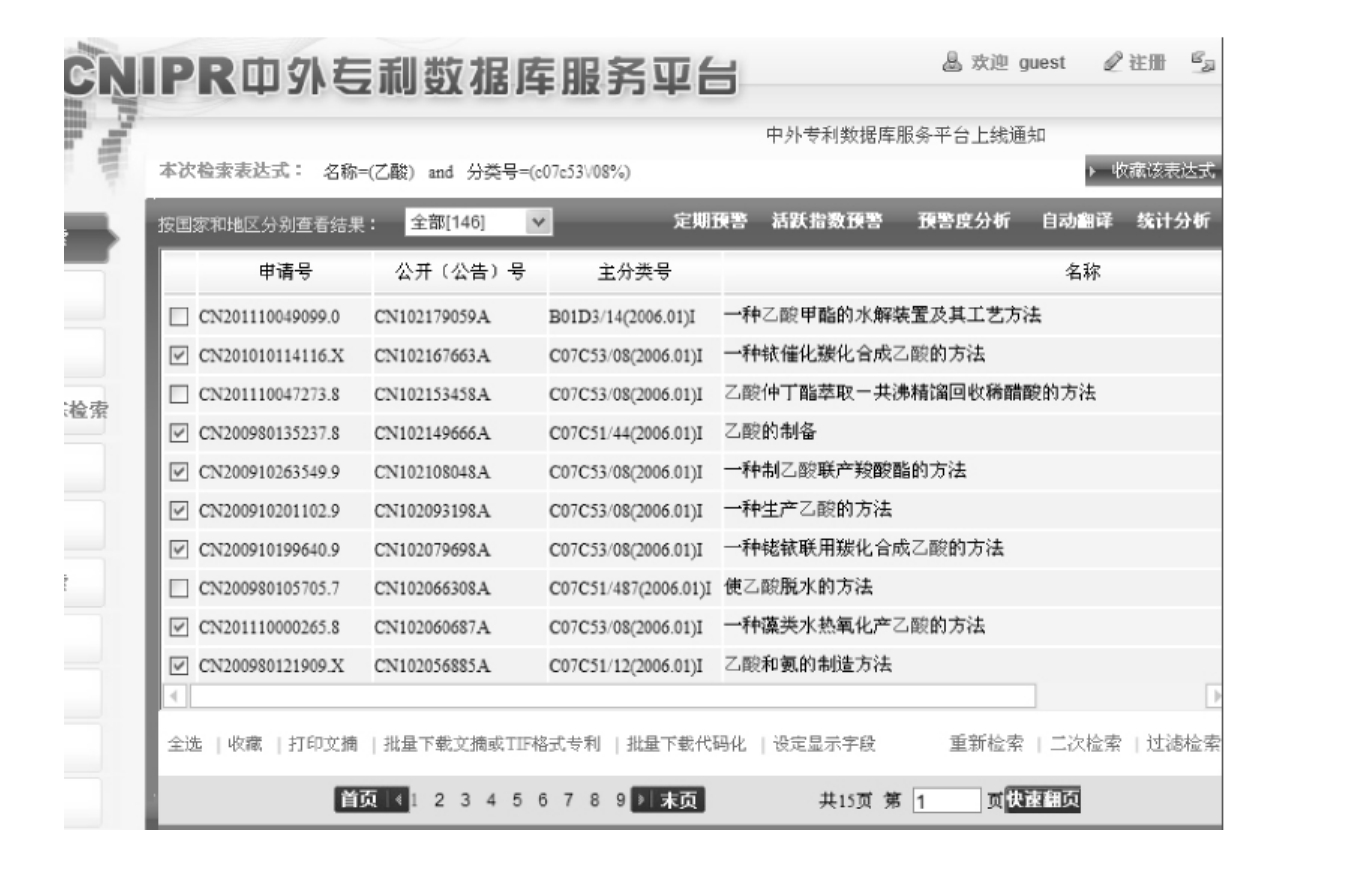Viewport: 1347px width, 869px height.
Task: Go to next page arrow before 末页
Action: [642, 800]
